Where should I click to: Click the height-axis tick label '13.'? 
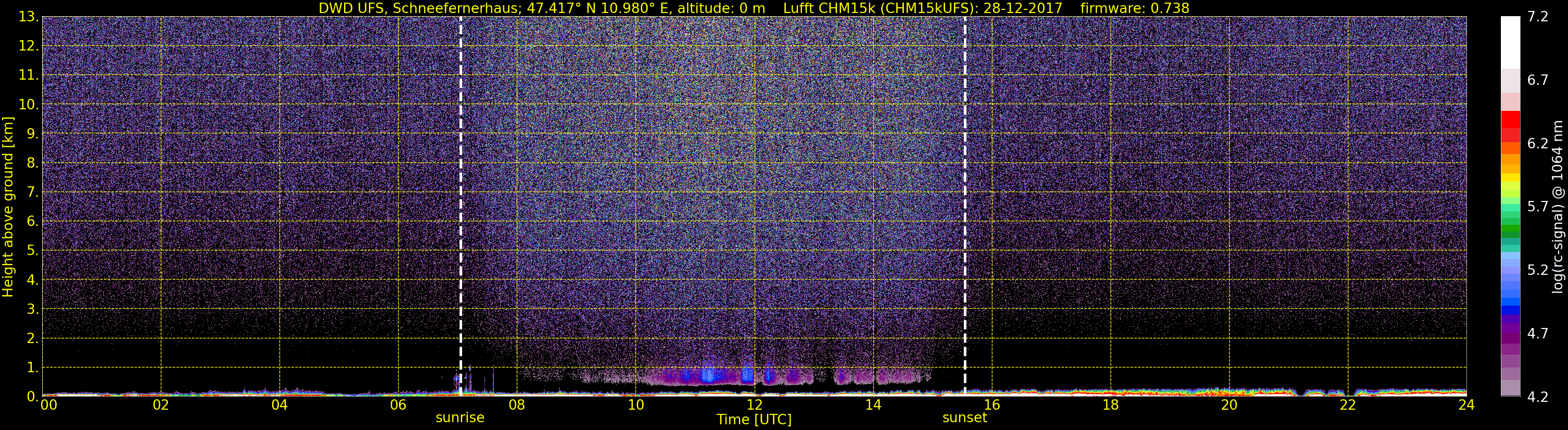(x=29, y=17)
